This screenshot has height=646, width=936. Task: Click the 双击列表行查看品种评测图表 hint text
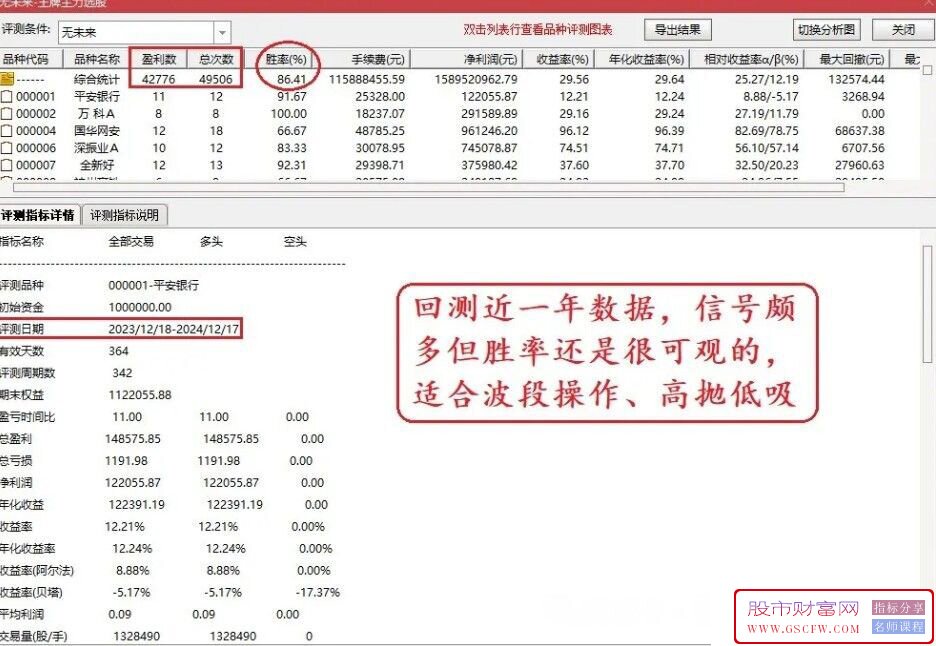coord(538,30)
